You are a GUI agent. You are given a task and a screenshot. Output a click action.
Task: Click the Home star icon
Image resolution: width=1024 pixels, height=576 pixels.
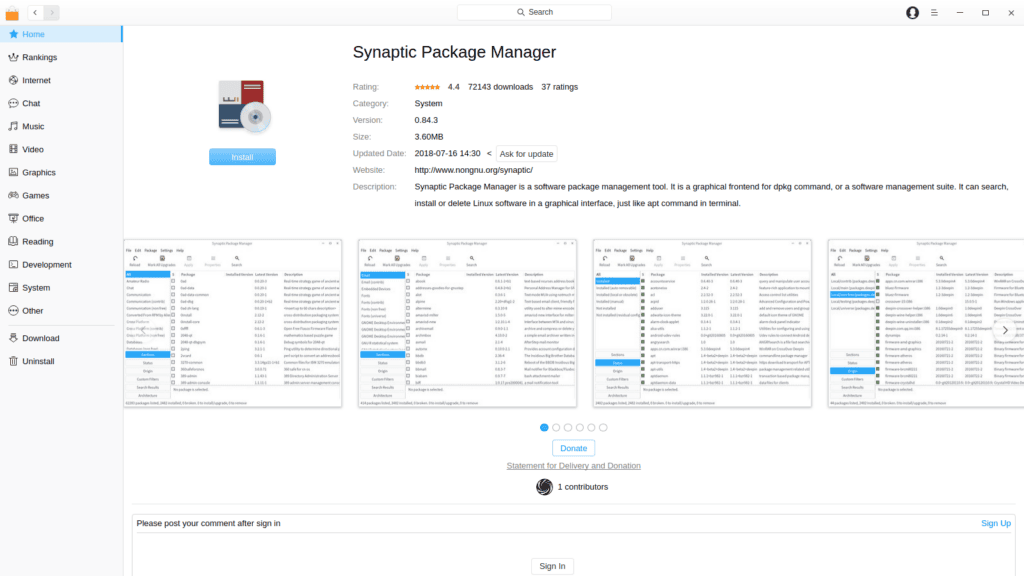(x=13, y=34)
